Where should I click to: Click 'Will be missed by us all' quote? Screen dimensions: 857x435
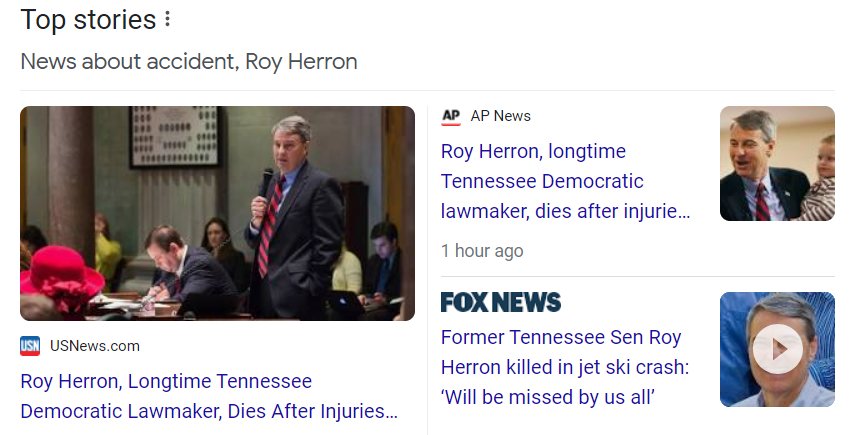548,397
